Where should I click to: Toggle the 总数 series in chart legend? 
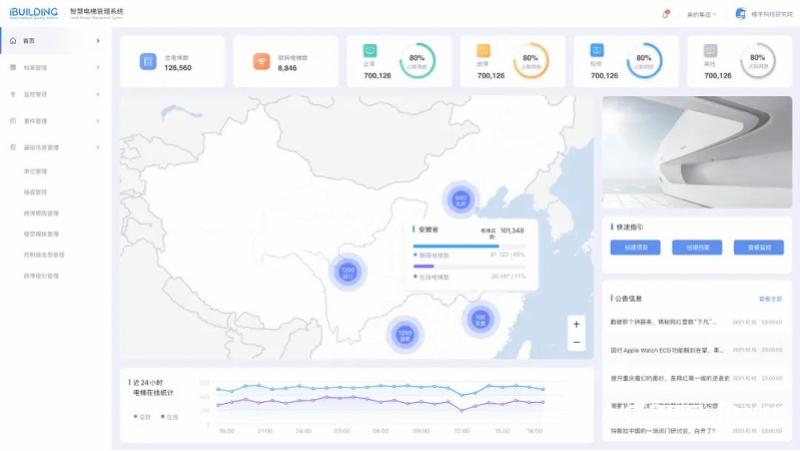141,415
